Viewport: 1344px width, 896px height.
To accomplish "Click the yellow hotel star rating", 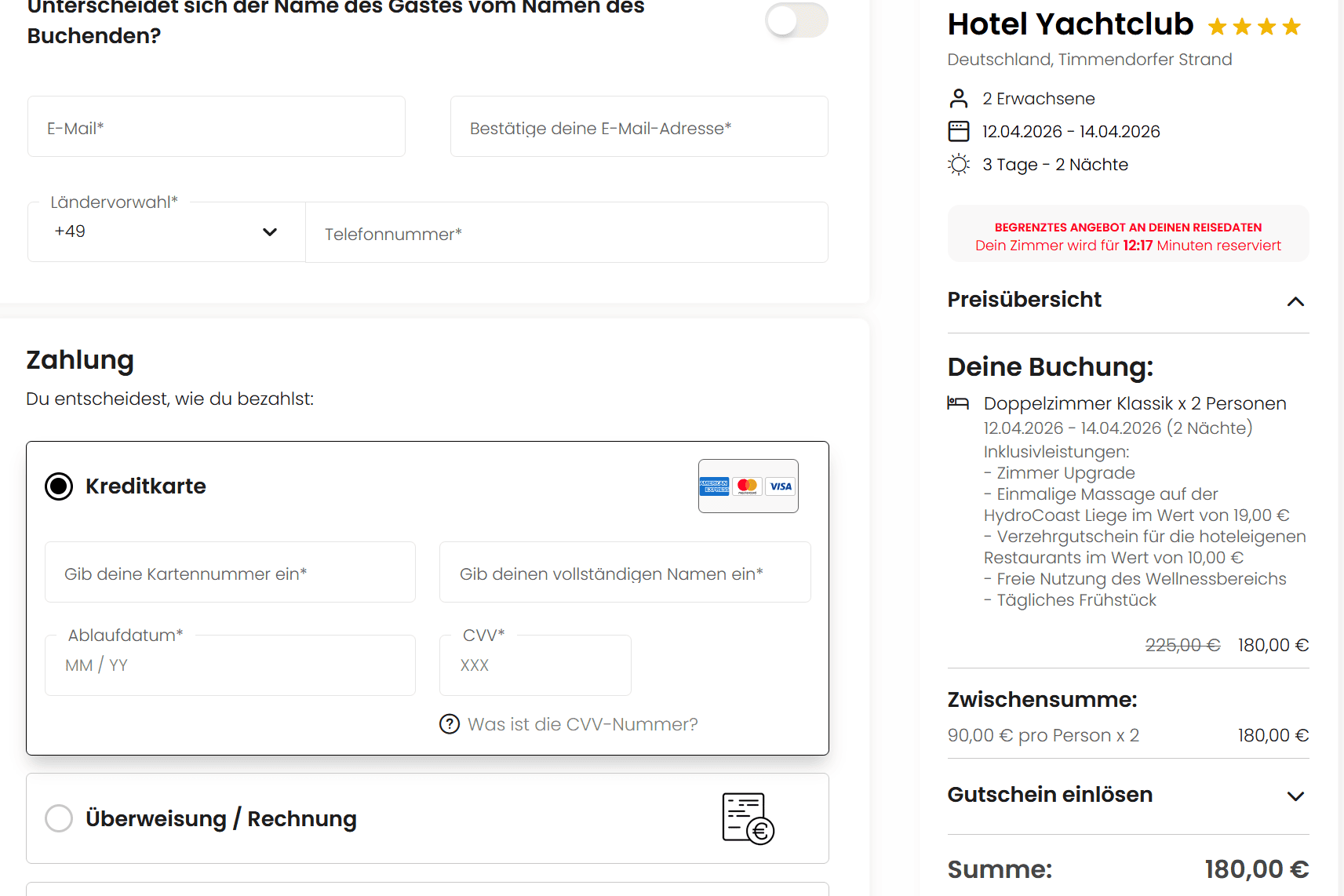I will (x=1254, y=27).
